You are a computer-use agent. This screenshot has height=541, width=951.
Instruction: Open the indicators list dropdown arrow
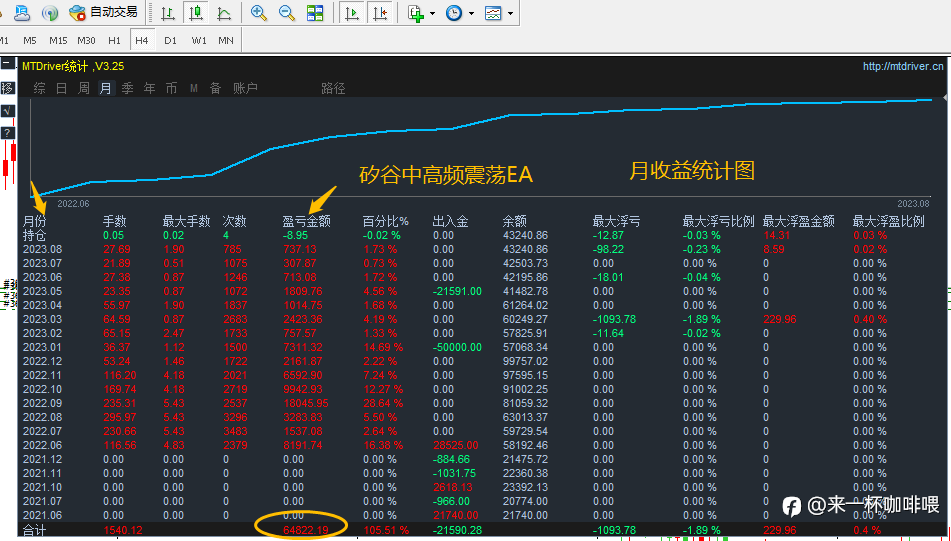(x=432, y=13)
